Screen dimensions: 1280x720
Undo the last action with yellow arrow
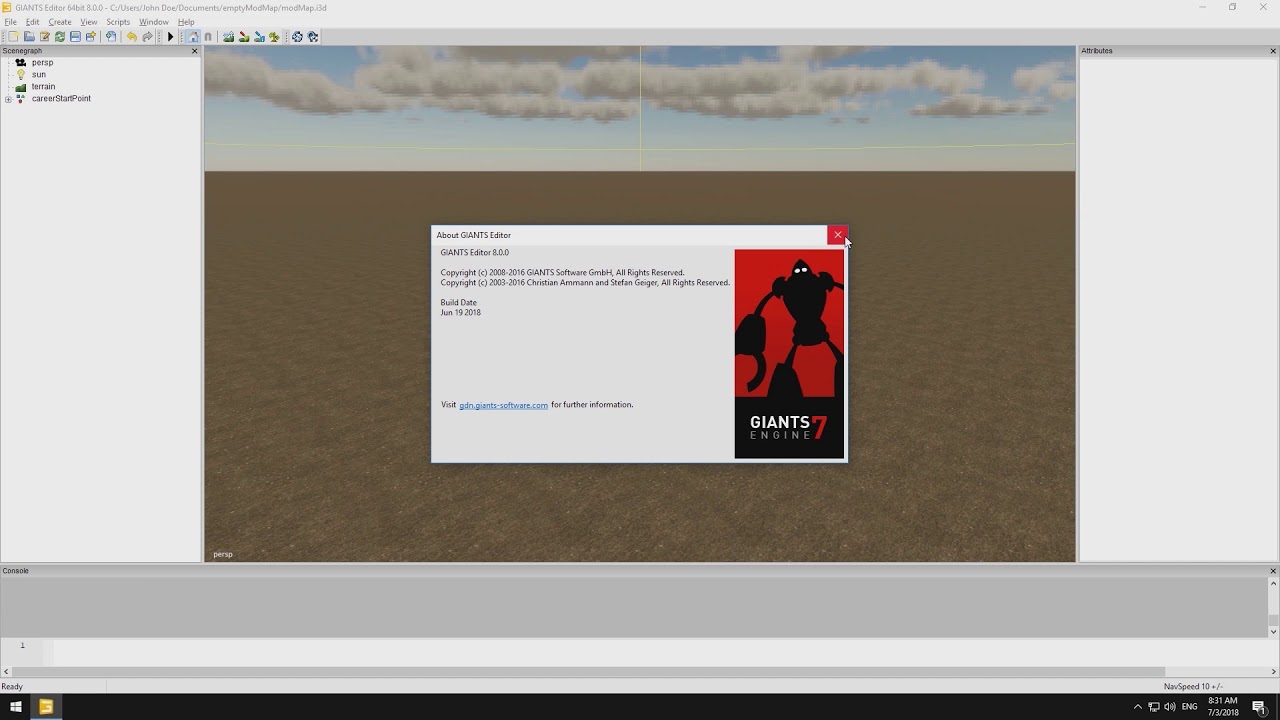click(x=131, y=37)
